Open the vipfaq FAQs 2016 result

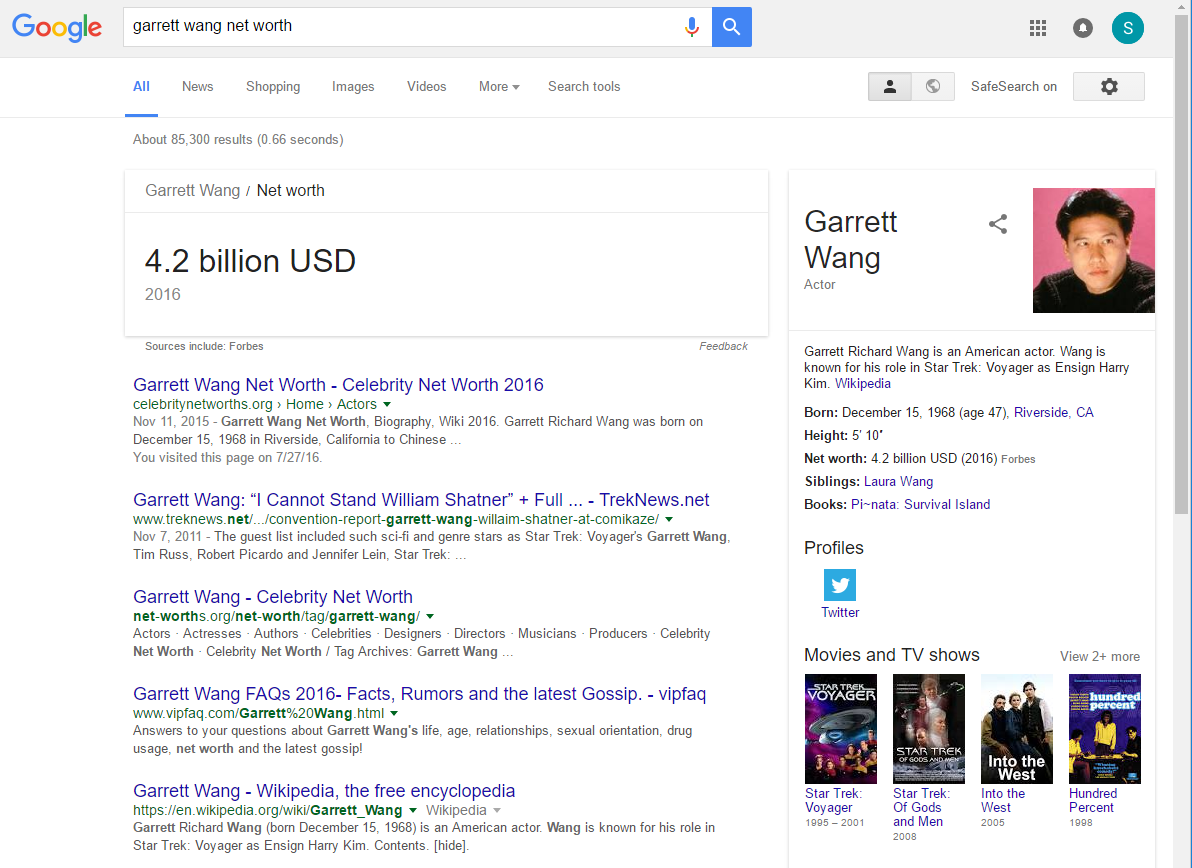420,693
